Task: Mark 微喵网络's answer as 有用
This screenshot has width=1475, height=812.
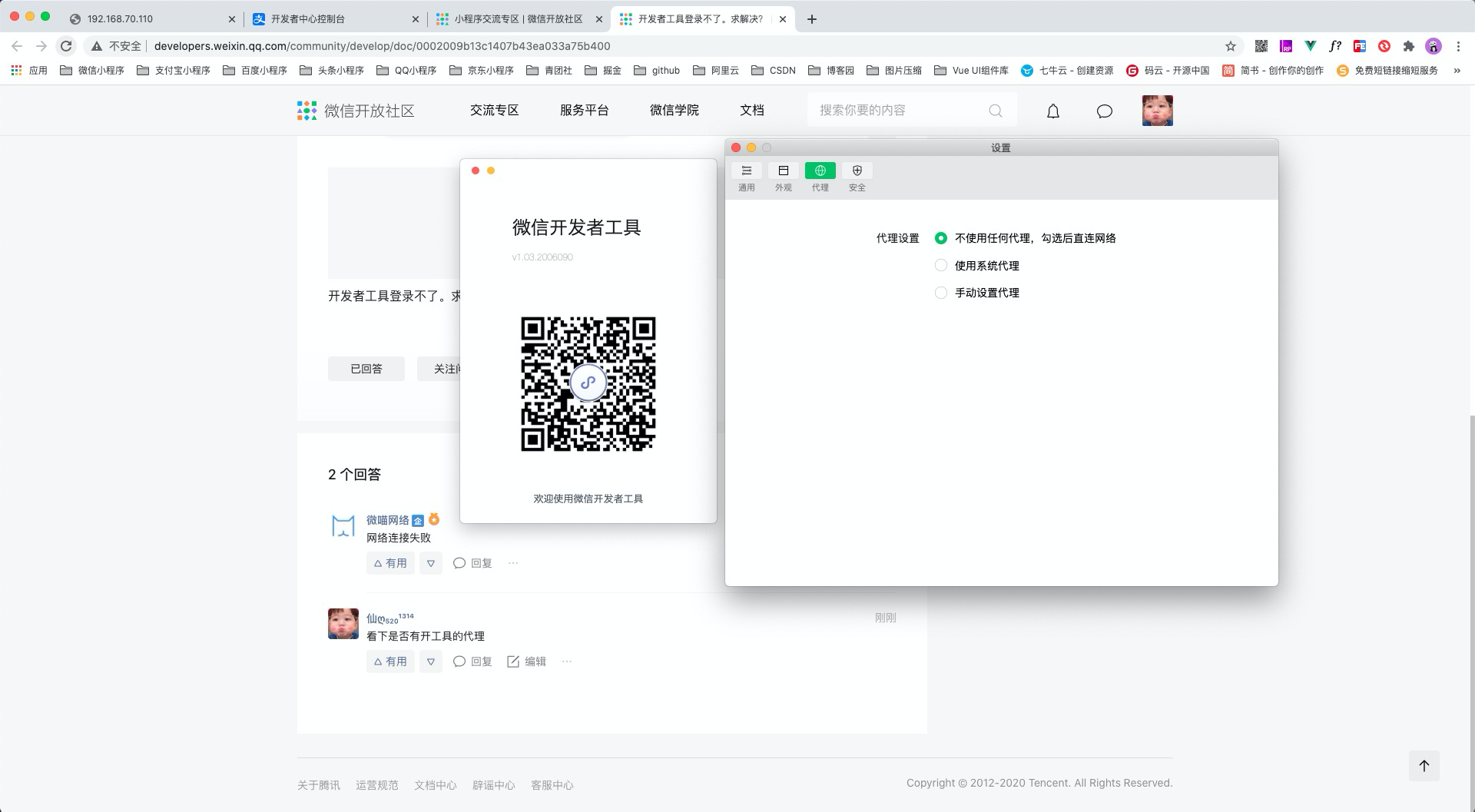Action: point(390,563)
